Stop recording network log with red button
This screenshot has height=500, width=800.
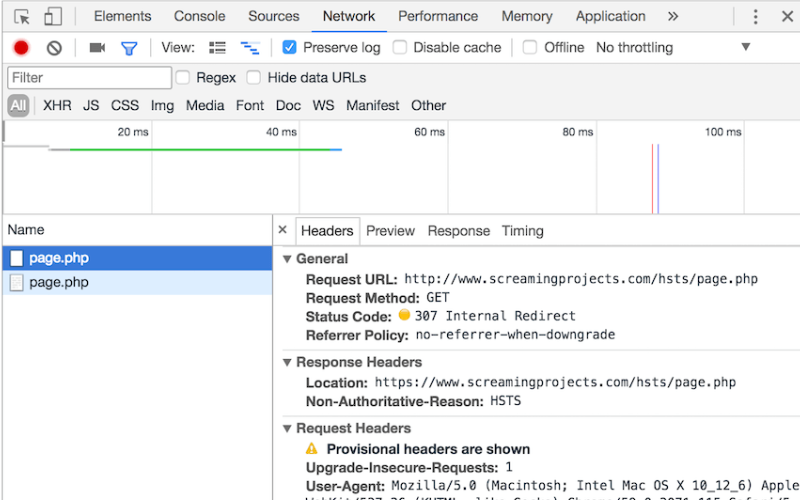[21, 48]
